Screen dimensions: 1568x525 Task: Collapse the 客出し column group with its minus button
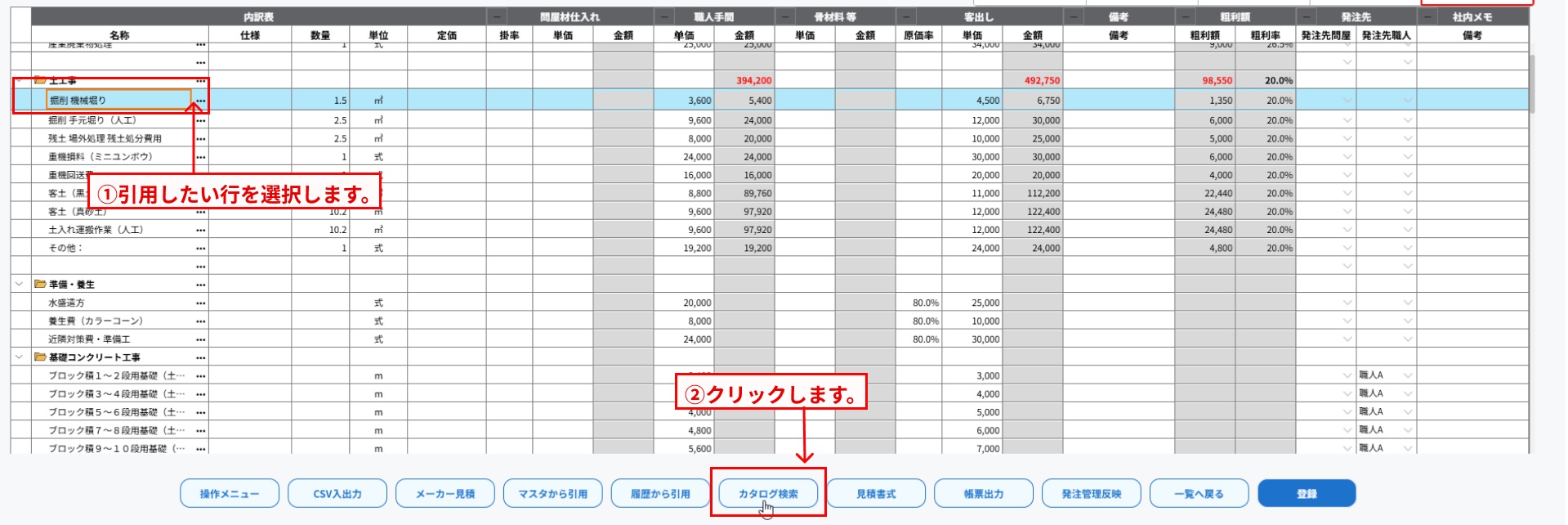pos(906,16)
